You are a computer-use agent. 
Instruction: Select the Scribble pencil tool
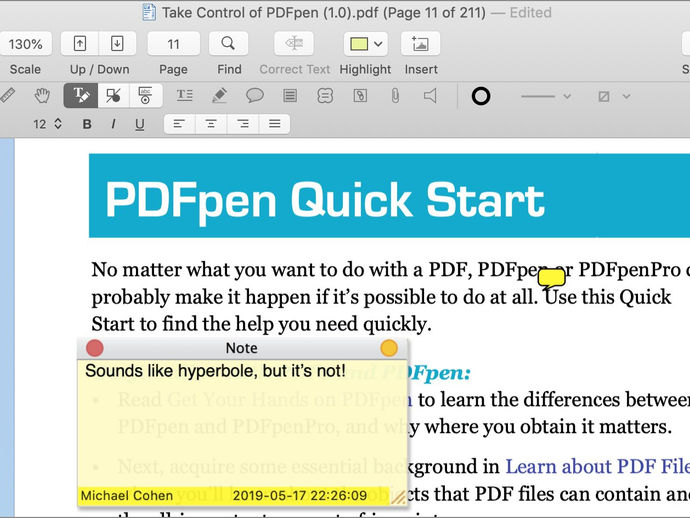click(220, 96)
